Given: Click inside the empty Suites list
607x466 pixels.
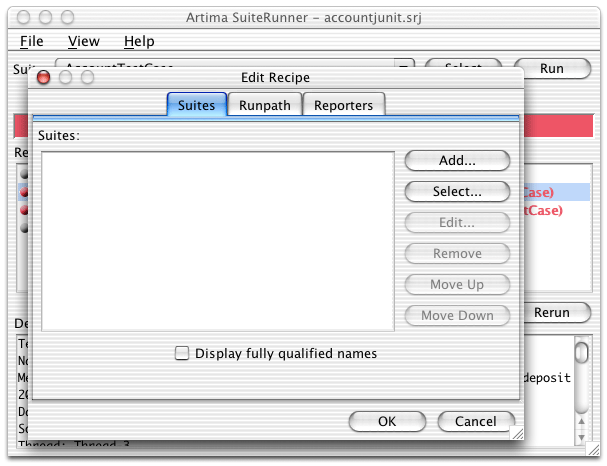Looking at the screenshot, I should (218, 241).
